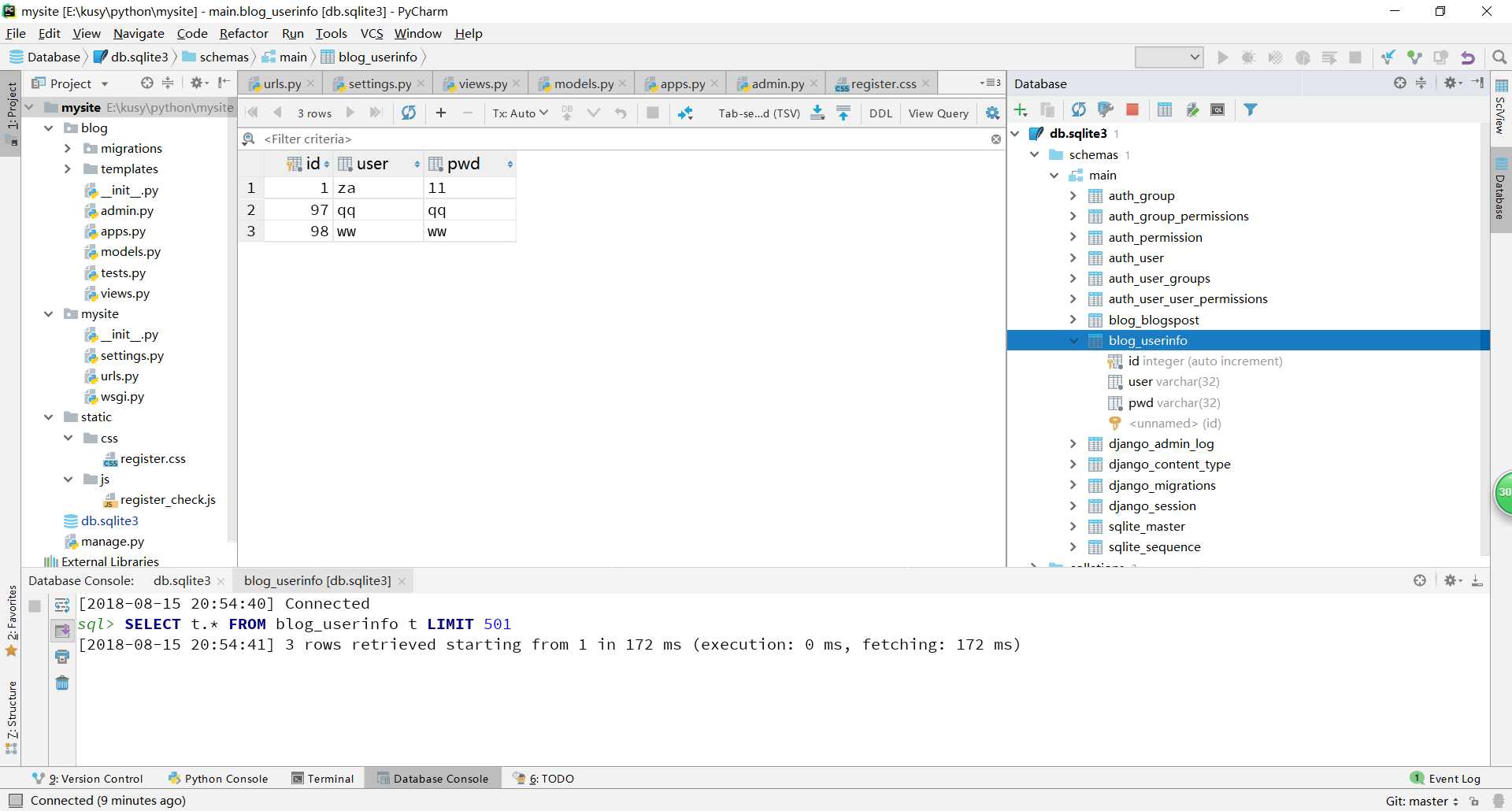Viewport: 1512px width, 811px height.
Task: Open the run configuration combo box
Action: pyautogui.click(x=1169, y=57)
